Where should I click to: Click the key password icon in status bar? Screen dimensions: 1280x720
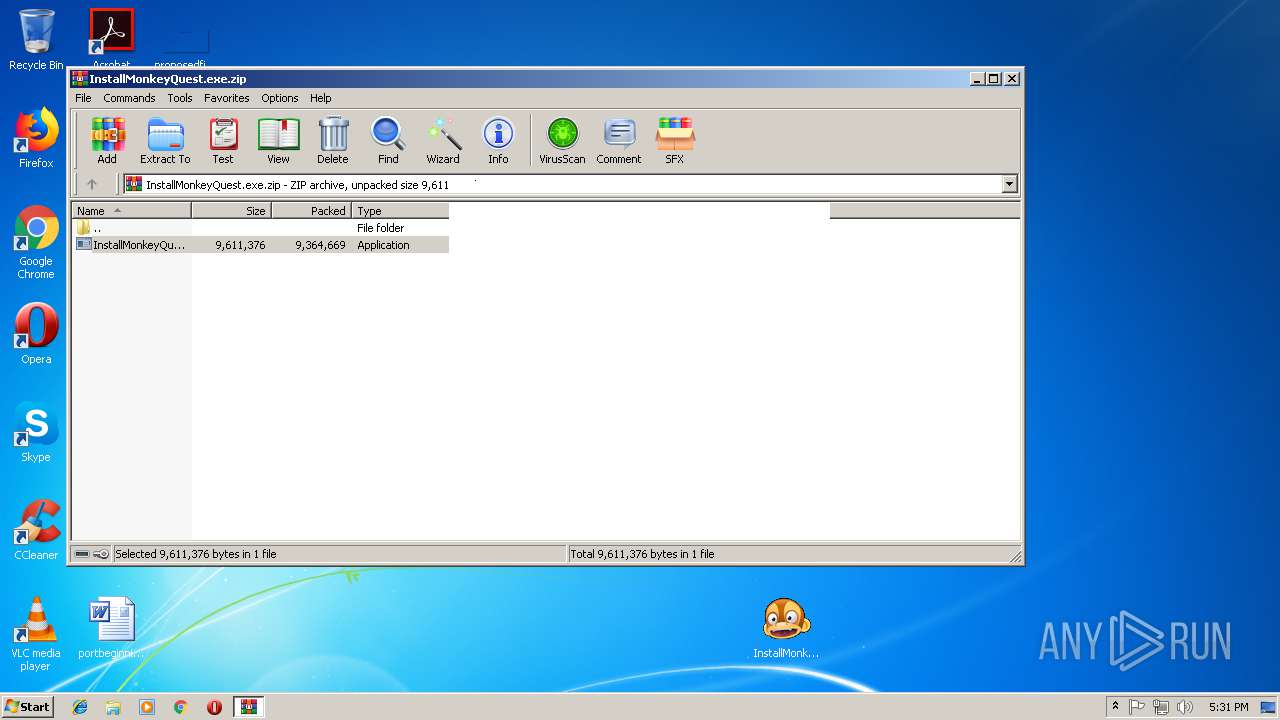tap(101, 554)
